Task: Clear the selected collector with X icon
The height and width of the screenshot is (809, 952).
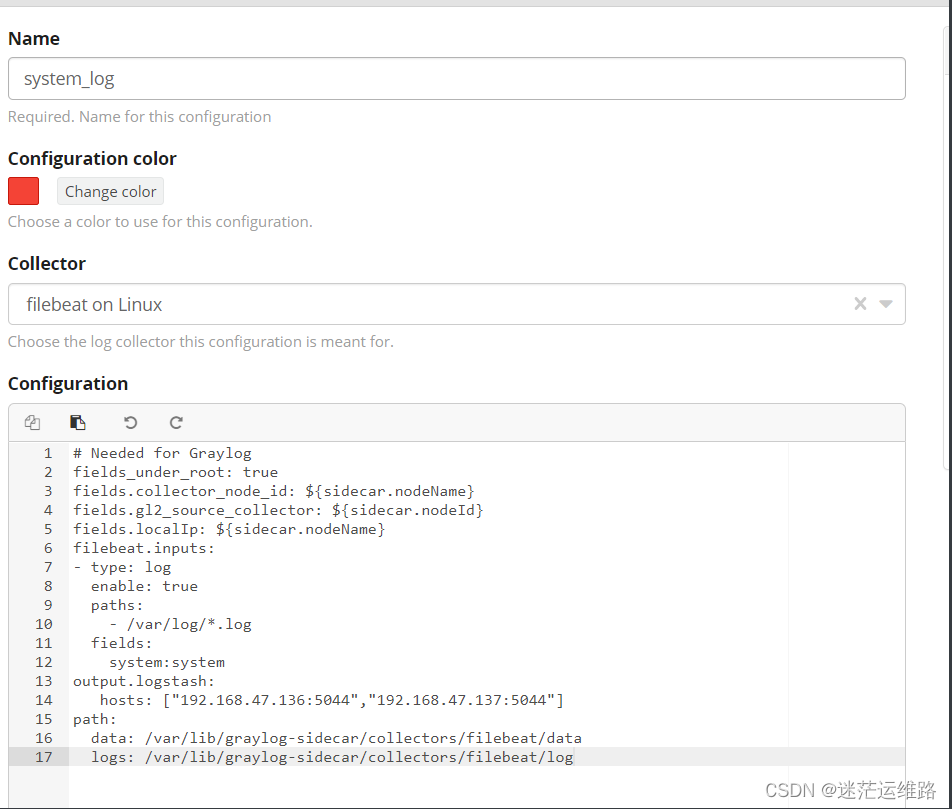Action: coord(860,304)
